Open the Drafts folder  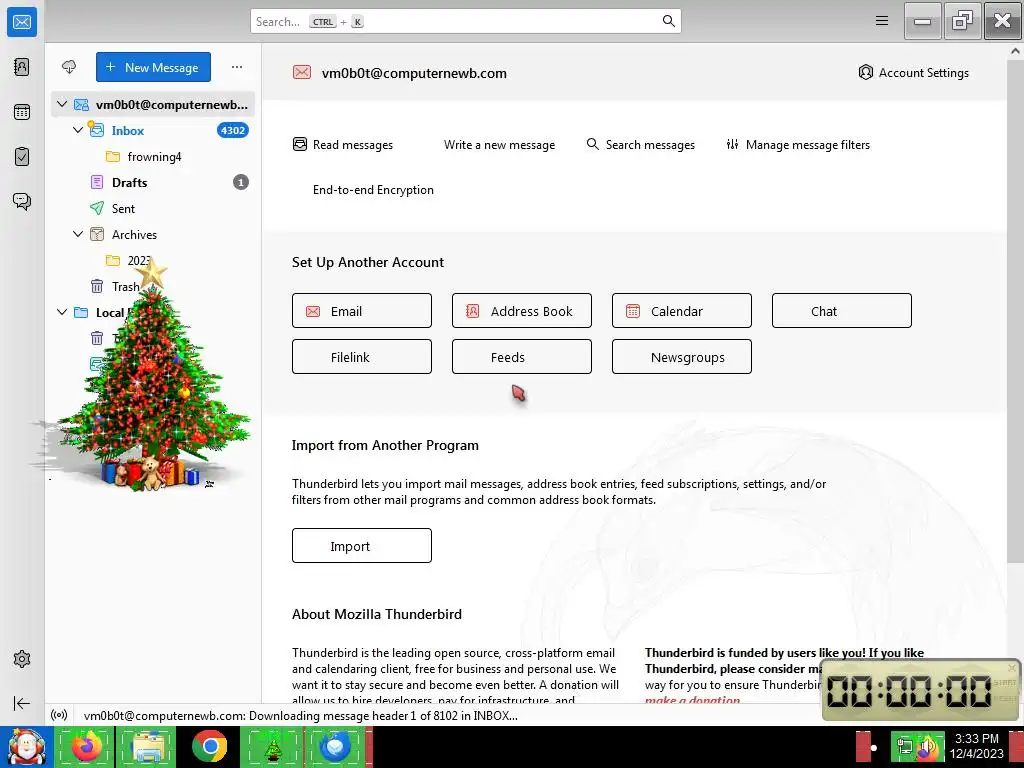click(129, 182)
